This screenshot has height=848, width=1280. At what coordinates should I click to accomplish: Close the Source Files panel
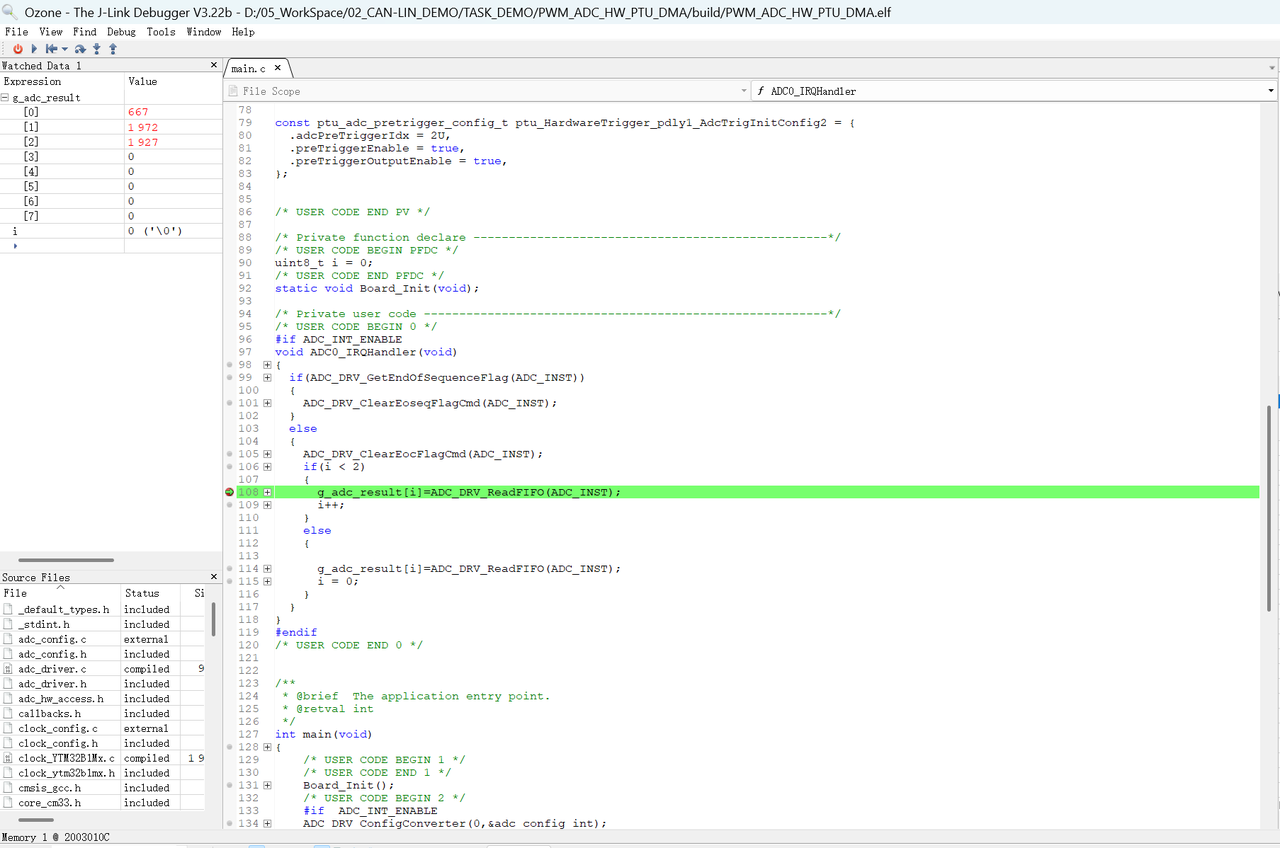[x=213, y=577]
